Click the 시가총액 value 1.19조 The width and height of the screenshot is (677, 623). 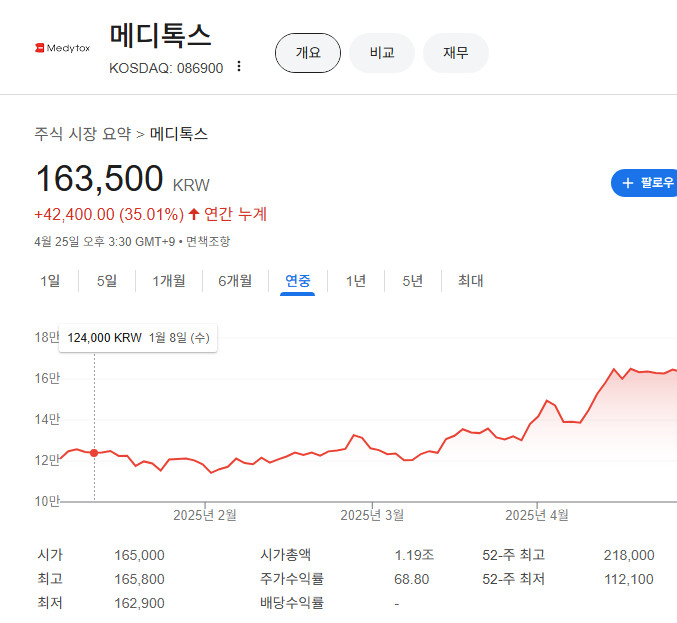click(414, 555)
